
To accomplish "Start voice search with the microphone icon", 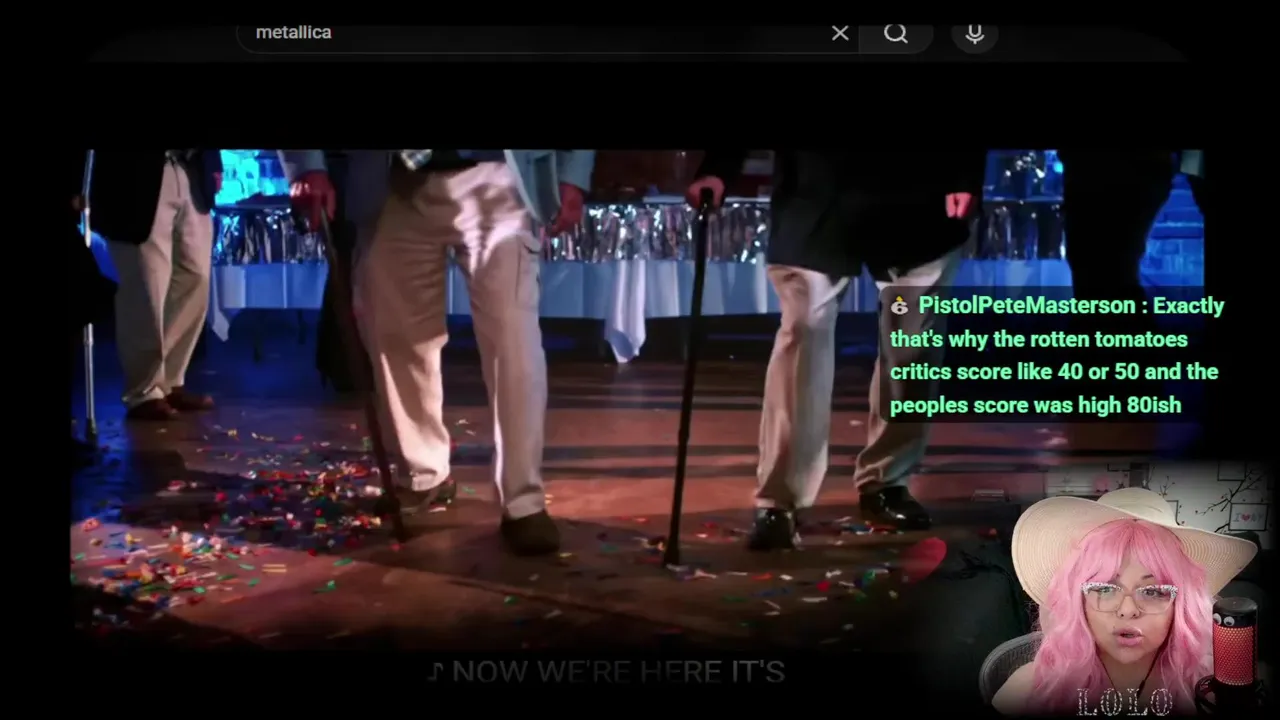I will (975, 34).
